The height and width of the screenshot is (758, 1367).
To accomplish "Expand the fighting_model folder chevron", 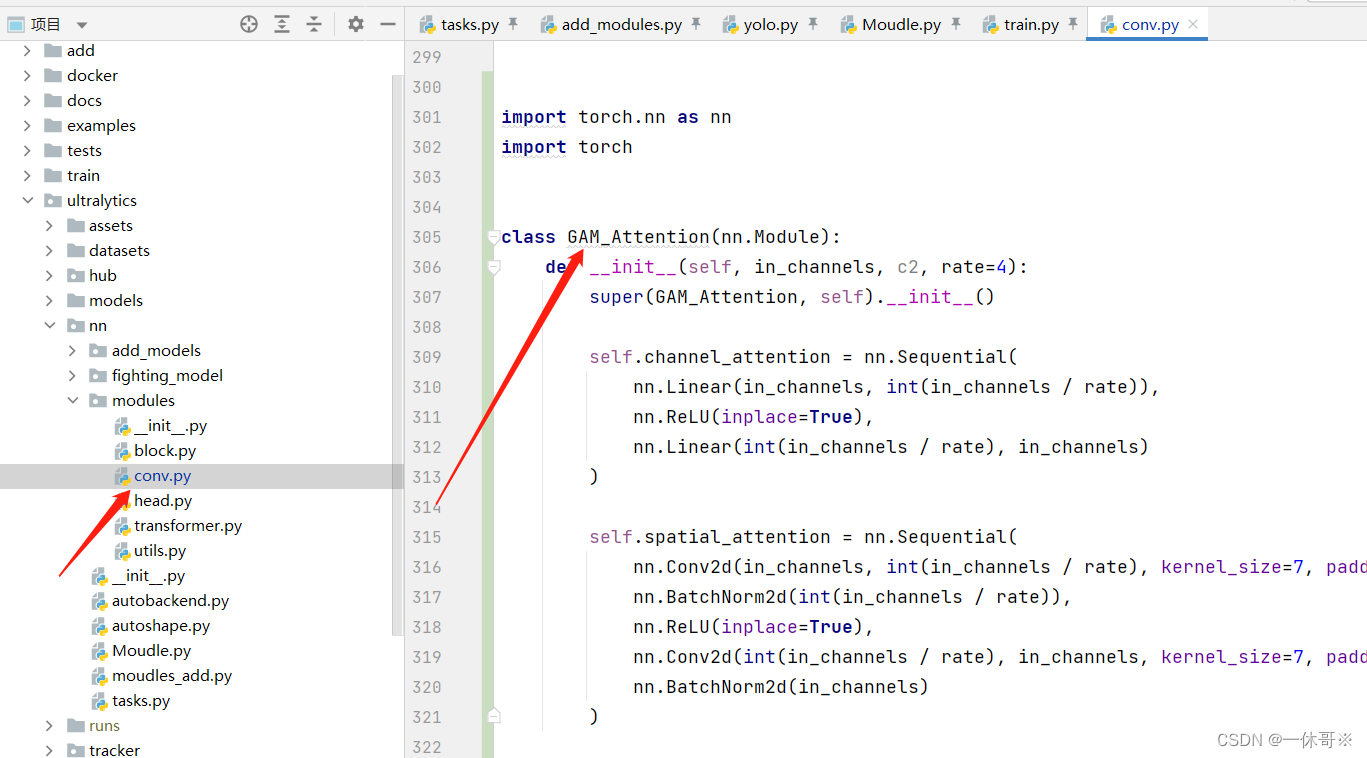I will click(x=72, y=375).
